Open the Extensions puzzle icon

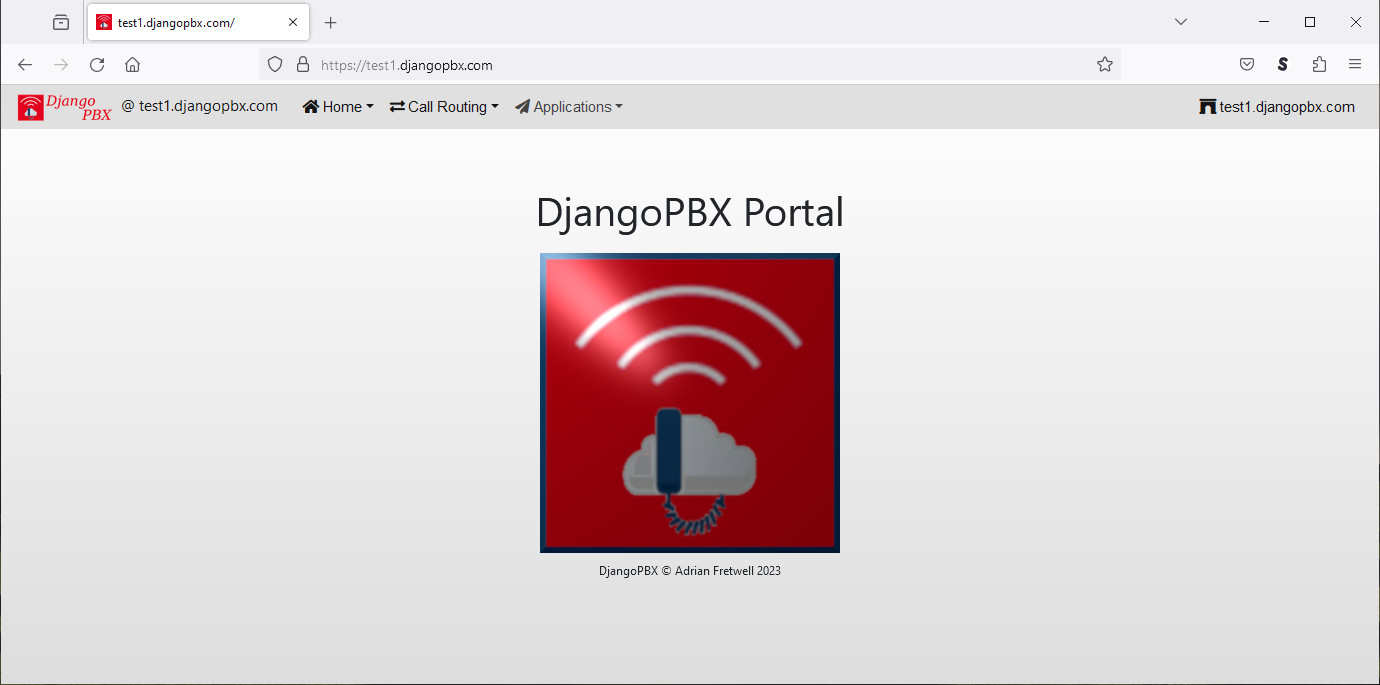click(x=1319, y=65)
